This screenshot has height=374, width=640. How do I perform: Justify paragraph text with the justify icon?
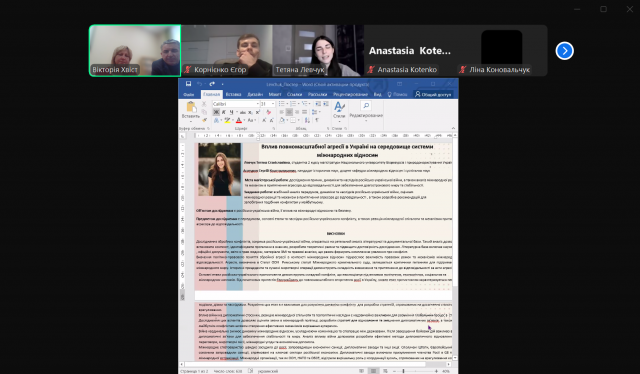coord(304,112)
